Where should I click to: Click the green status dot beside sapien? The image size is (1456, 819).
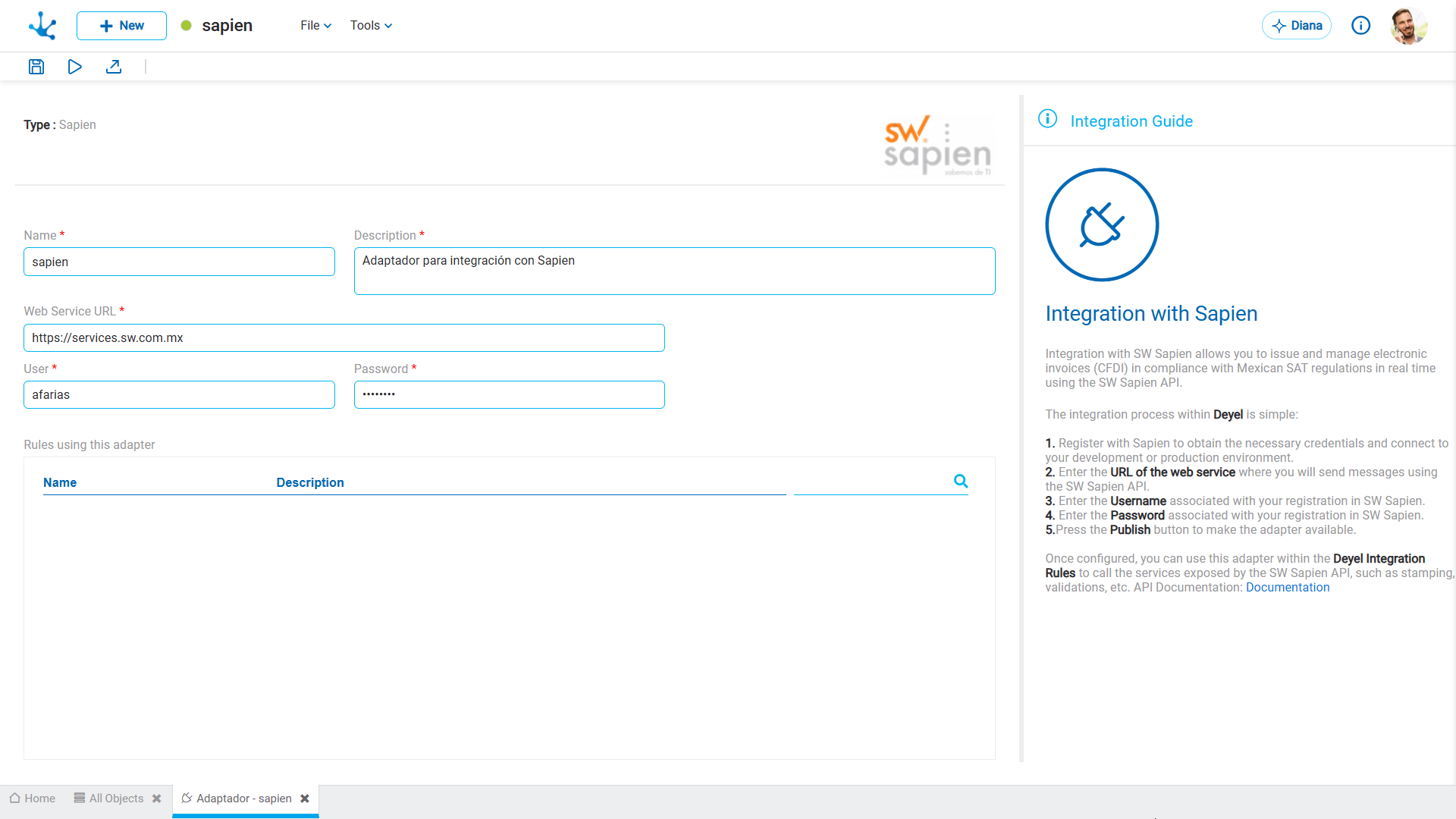pos(187,26)
